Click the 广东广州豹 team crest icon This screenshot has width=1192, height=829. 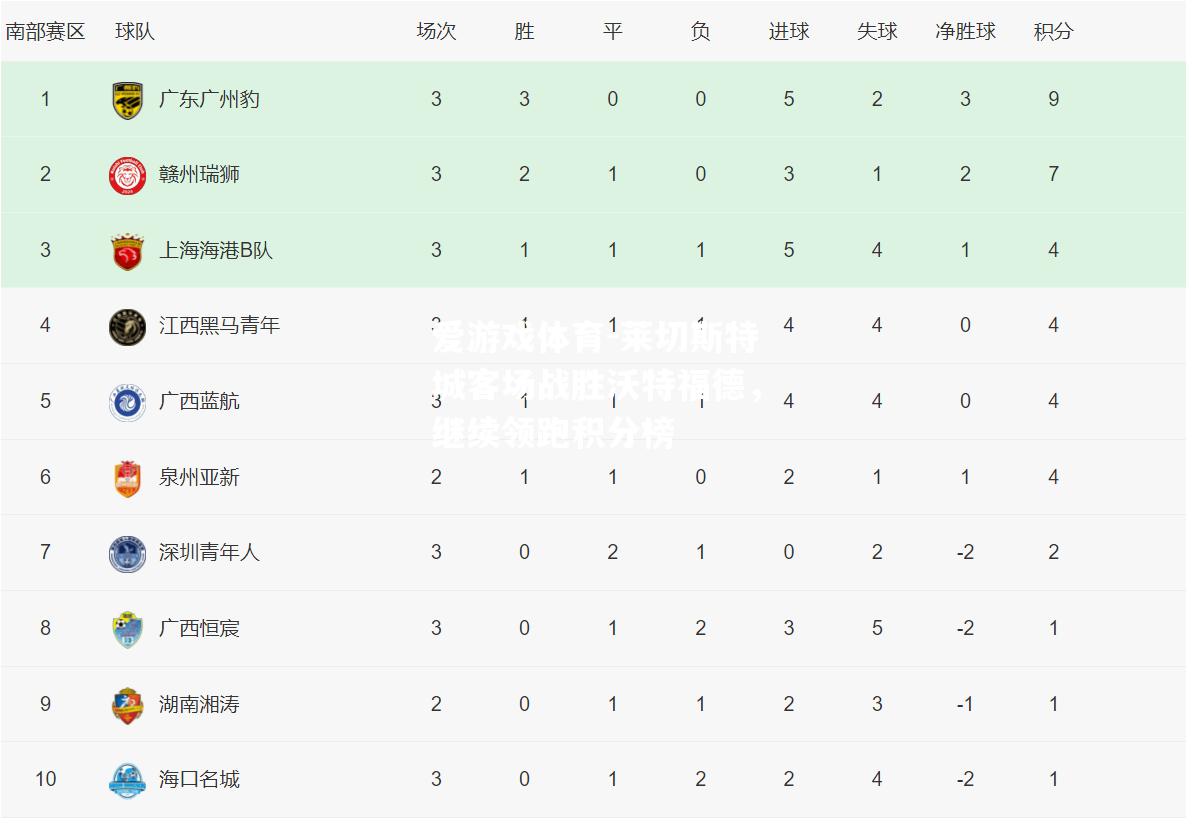pos(127,100)
